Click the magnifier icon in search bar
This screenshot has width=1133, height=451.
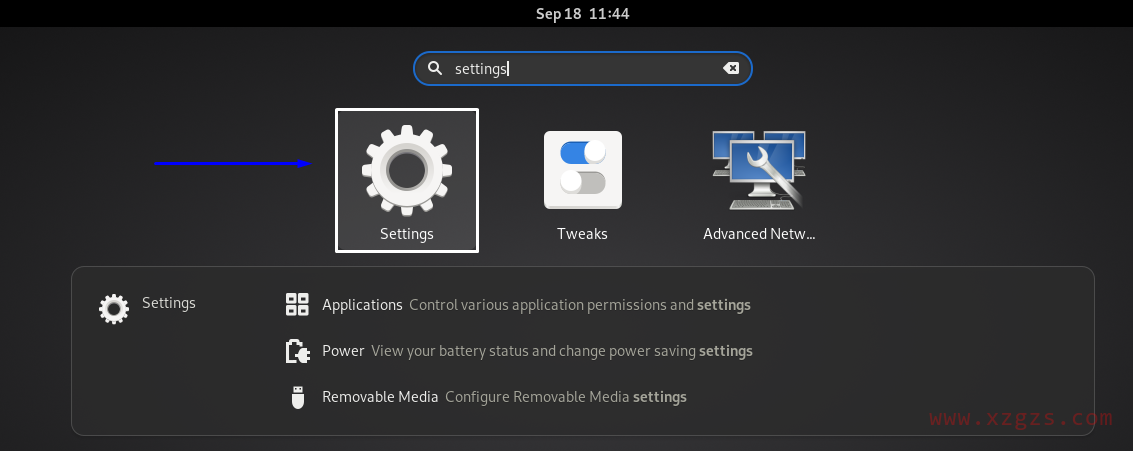(435, 69)
